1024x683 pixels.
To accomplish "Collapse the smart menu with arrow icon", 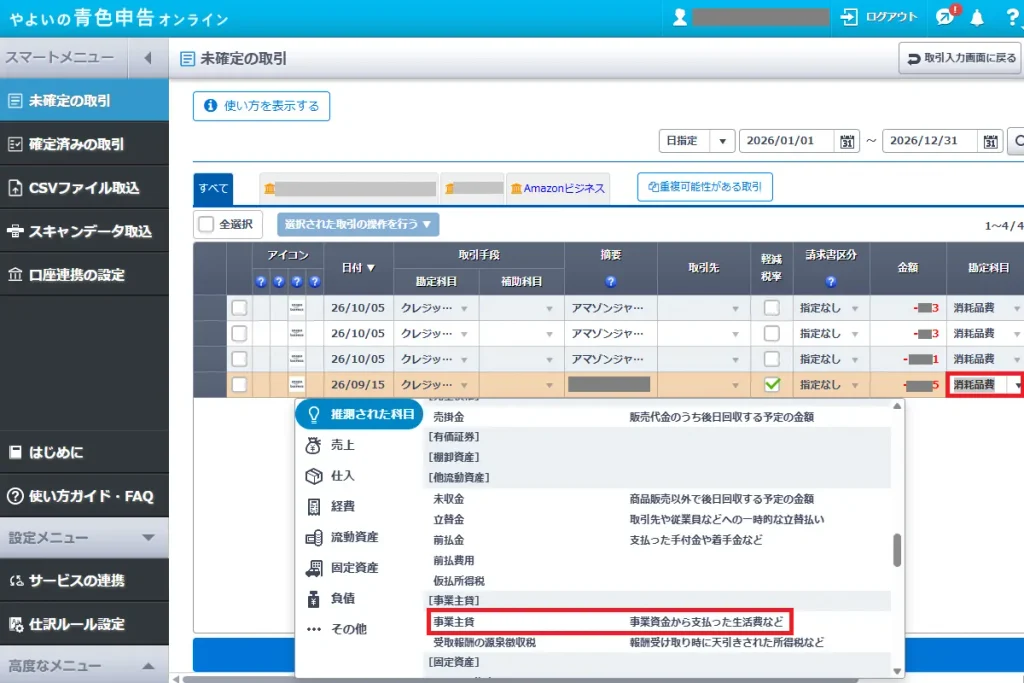I will 148,58.
